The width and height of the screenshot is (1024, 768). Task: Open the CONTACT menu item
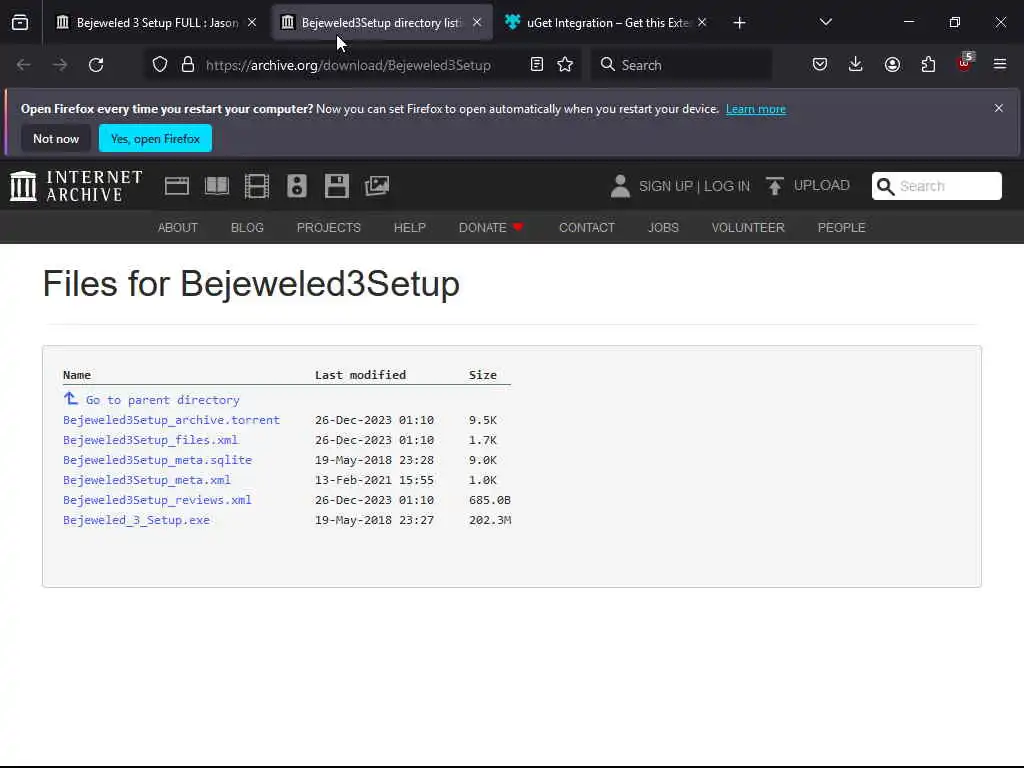586,227
